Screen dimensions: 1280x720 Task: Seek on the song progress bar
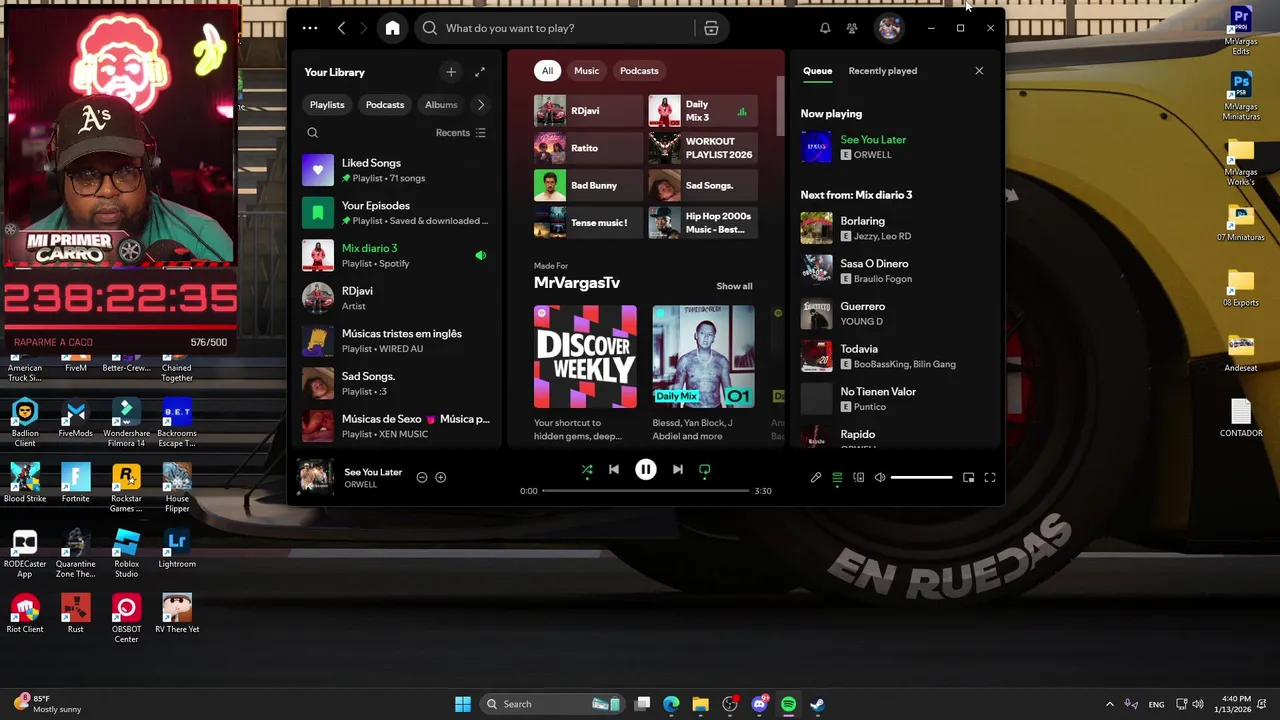pyautogui.click(x=645, y=491)
